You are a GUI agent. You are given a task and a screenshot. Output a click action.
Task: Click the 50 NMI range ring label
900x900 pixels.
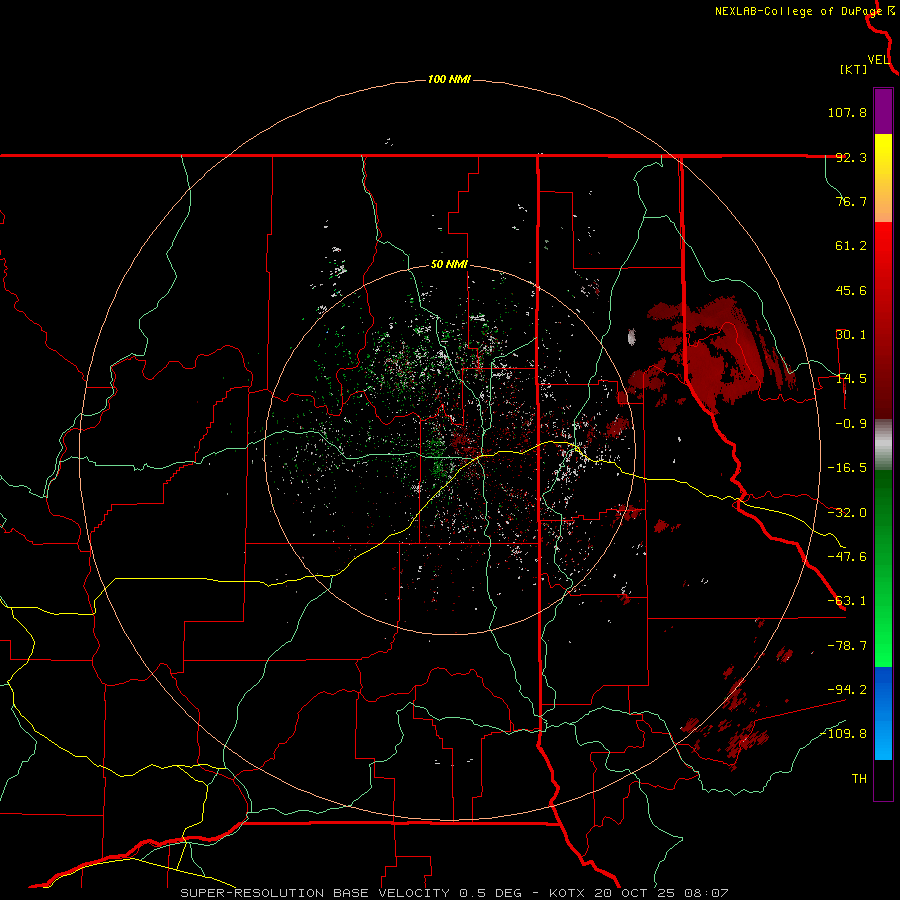(449, 265)
